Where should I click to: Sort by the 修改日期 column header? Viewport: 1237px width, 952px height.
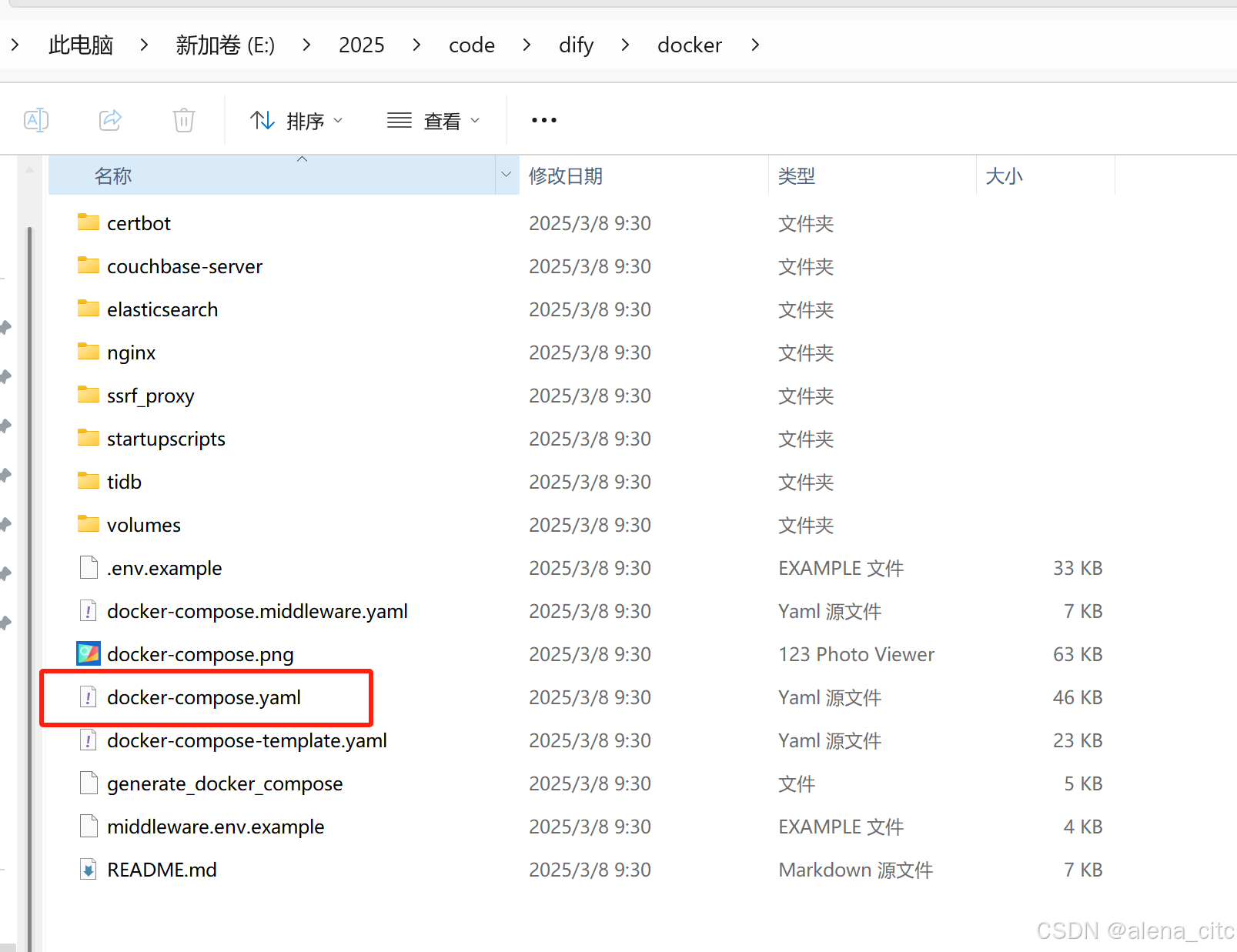(x=644, y=175)
